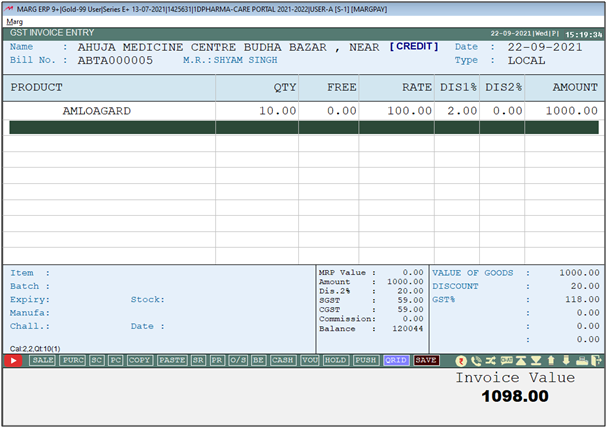Click the Invoice Value 1098.00
Image resolution: width=608 pixels, height=428 pixels.
515,396
